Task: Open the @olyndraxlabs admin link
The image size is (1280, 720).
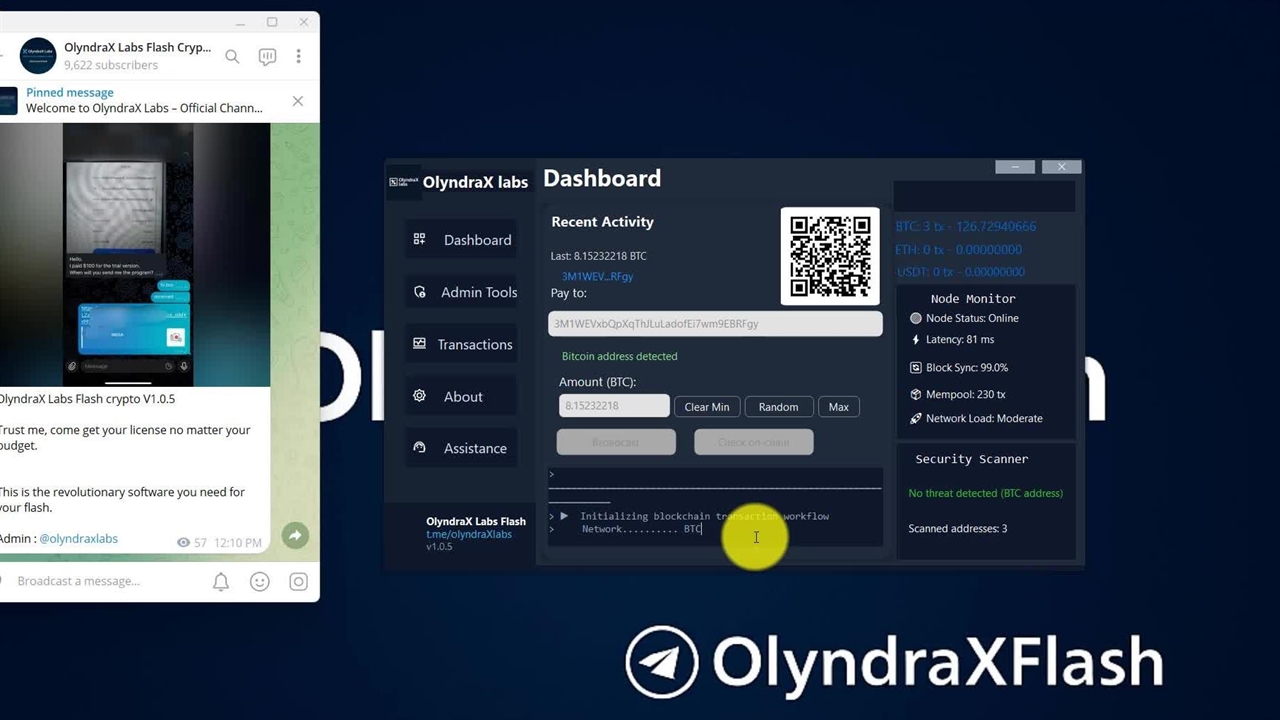Action: [x=78, y=539]
